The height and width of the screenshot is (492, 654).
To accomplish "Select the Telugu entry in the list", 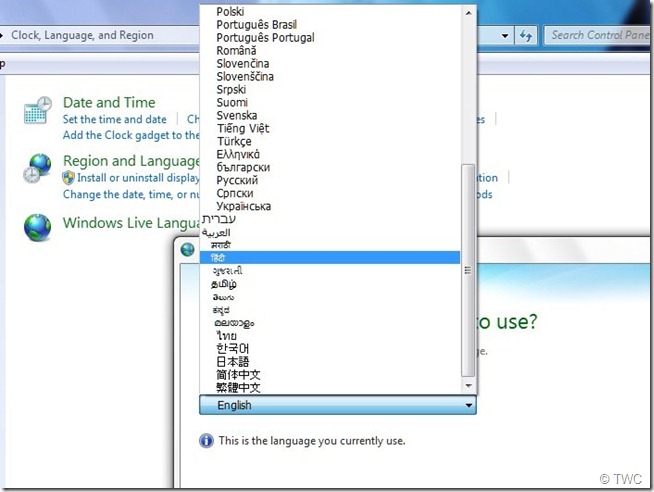I will tap(331, 297).
